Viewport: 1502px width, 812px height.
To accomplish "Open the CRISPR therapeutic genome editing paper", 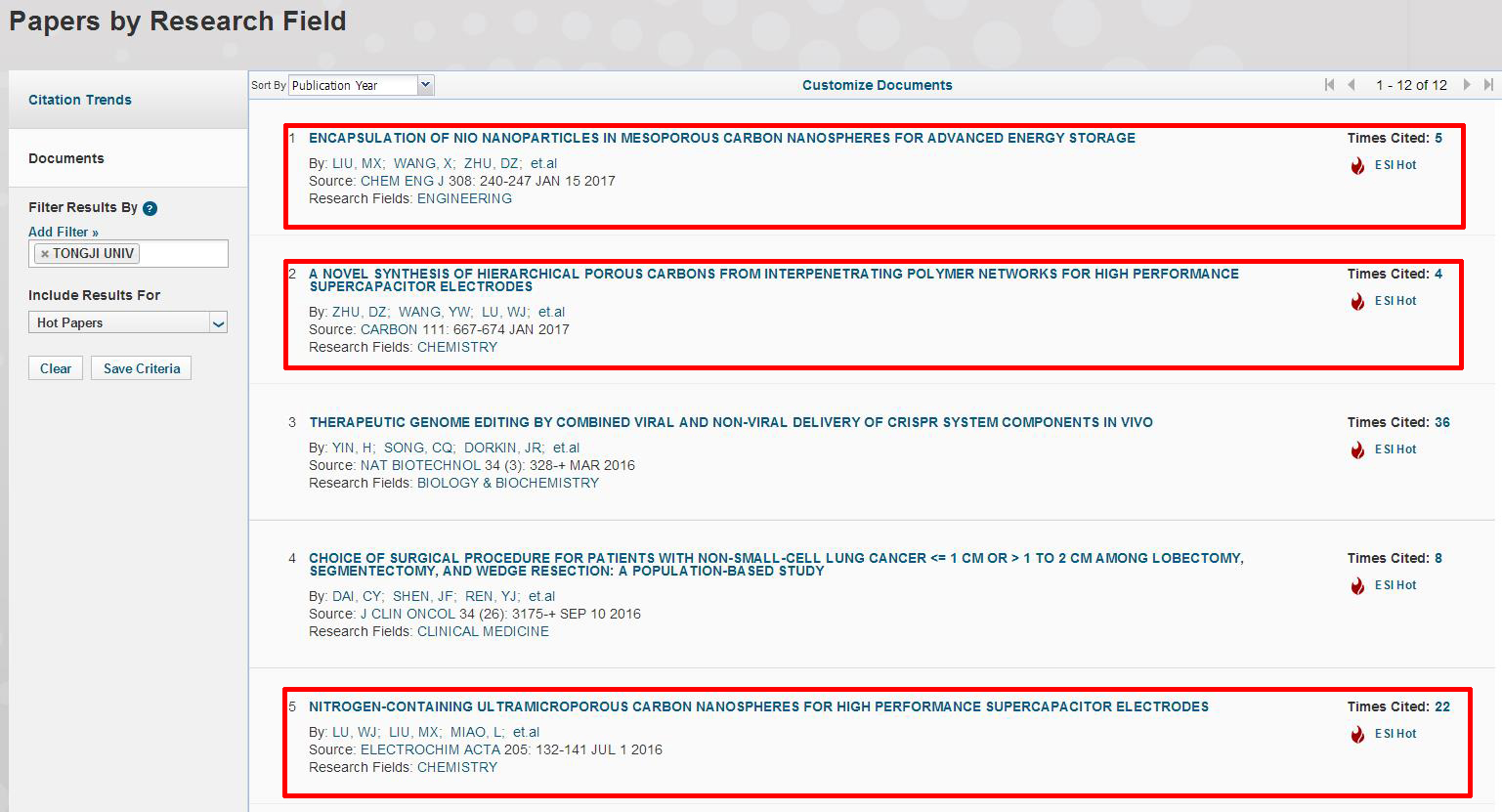I will pyautogui.click(x=730, y=422).
